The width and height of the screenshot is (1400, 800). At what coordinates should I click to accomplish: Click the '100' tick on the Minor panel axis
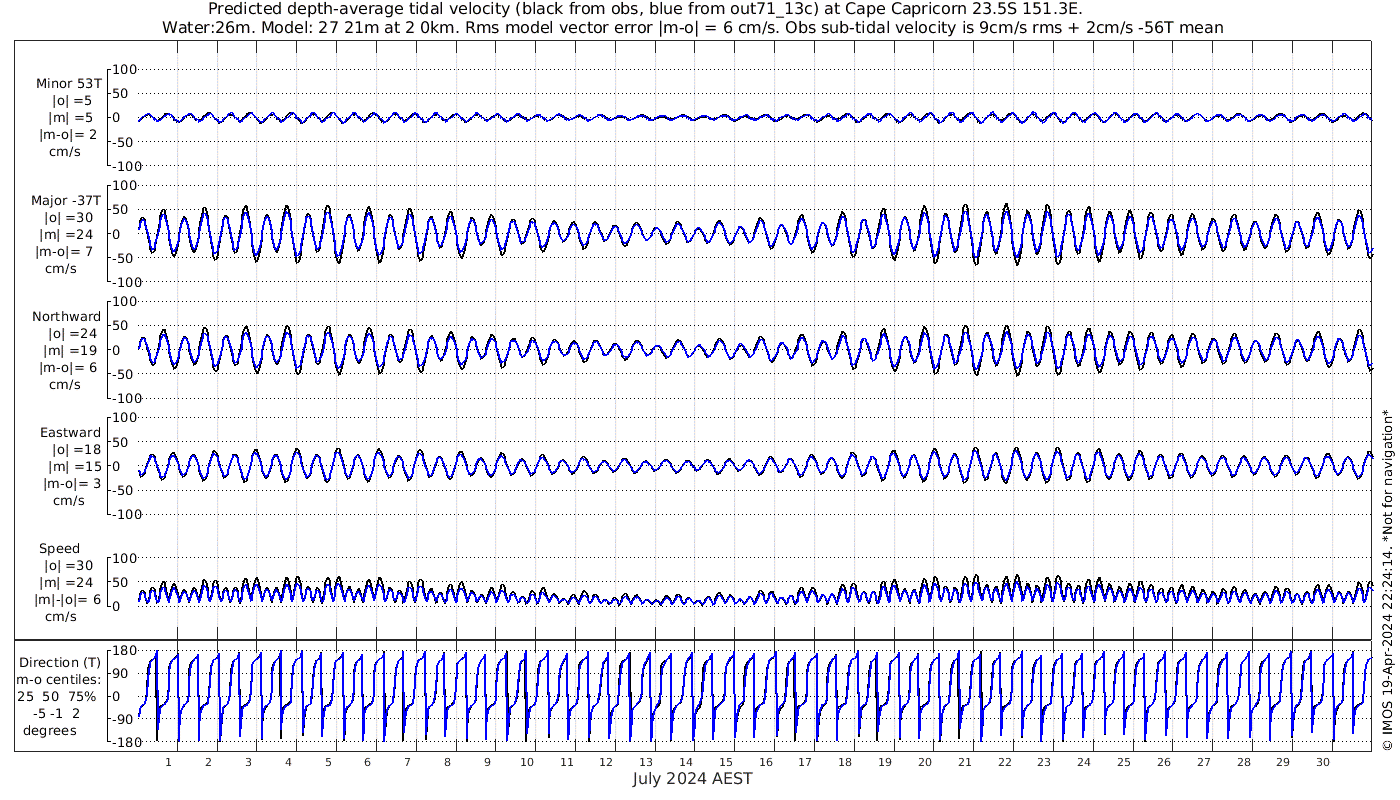pos(124,70)
